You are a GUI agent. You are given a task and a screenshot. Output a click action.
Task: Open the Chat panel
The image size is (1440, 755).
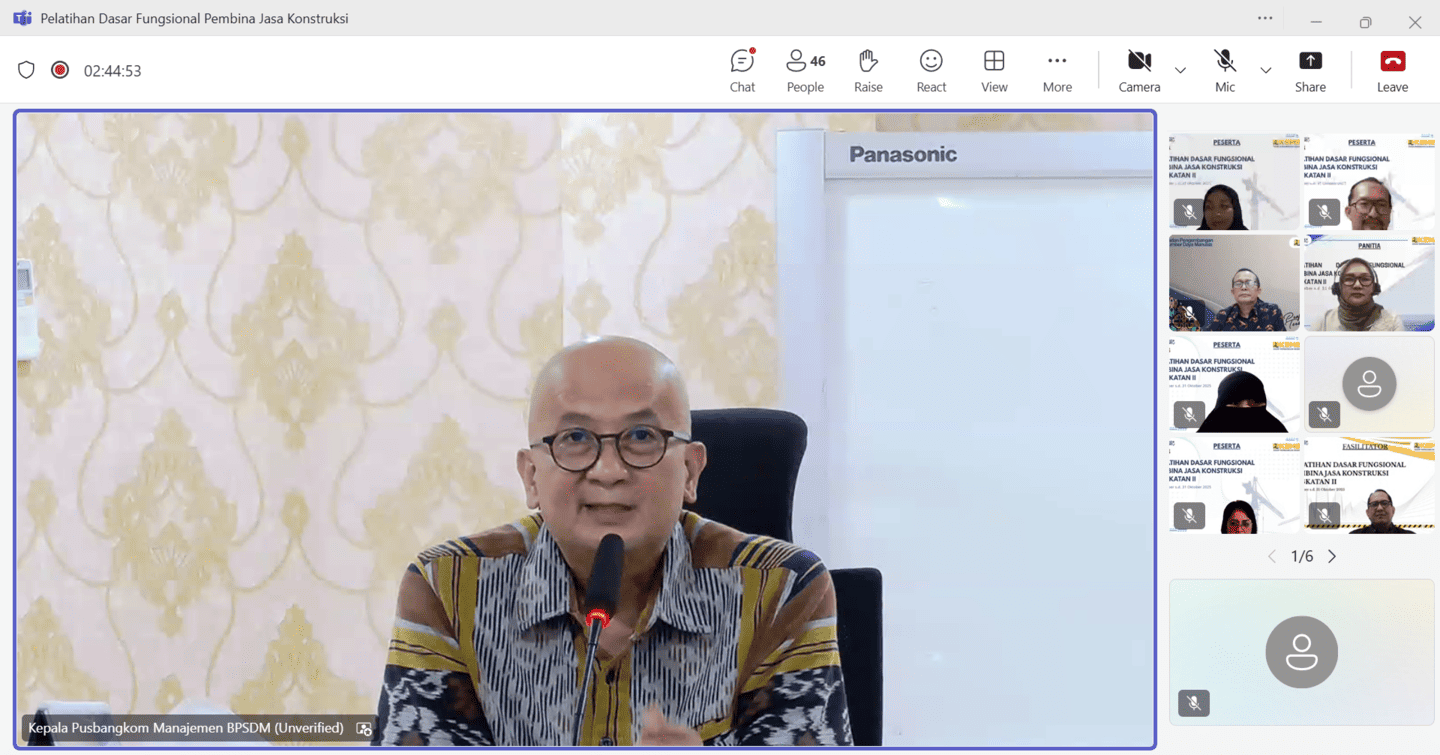[x=742, y=71]
